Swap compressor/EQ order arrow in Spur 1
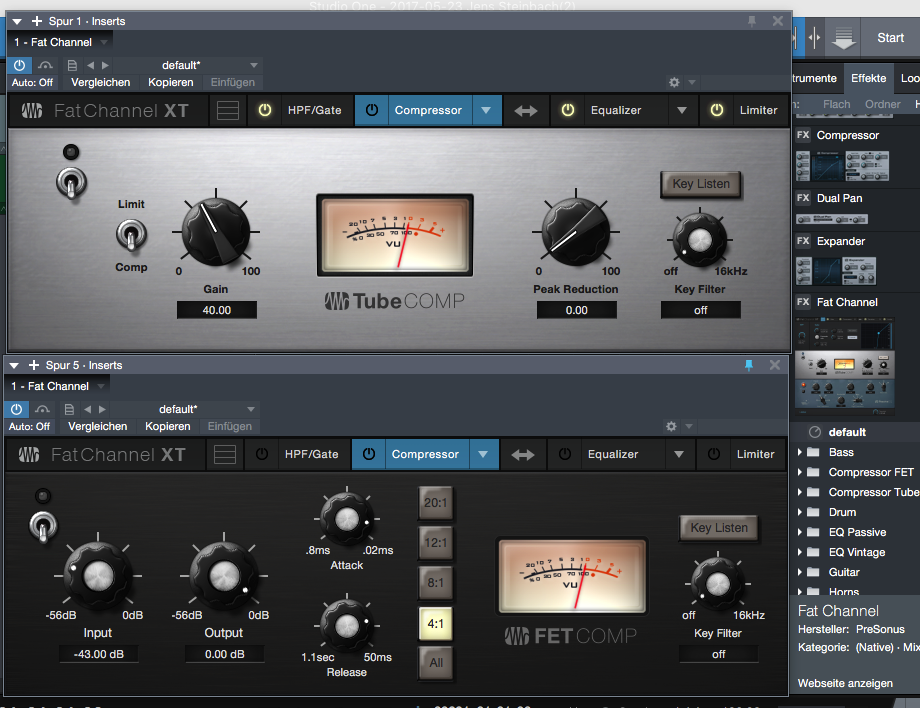The height and width of the screenshot is (708, 920). [526, 110]
